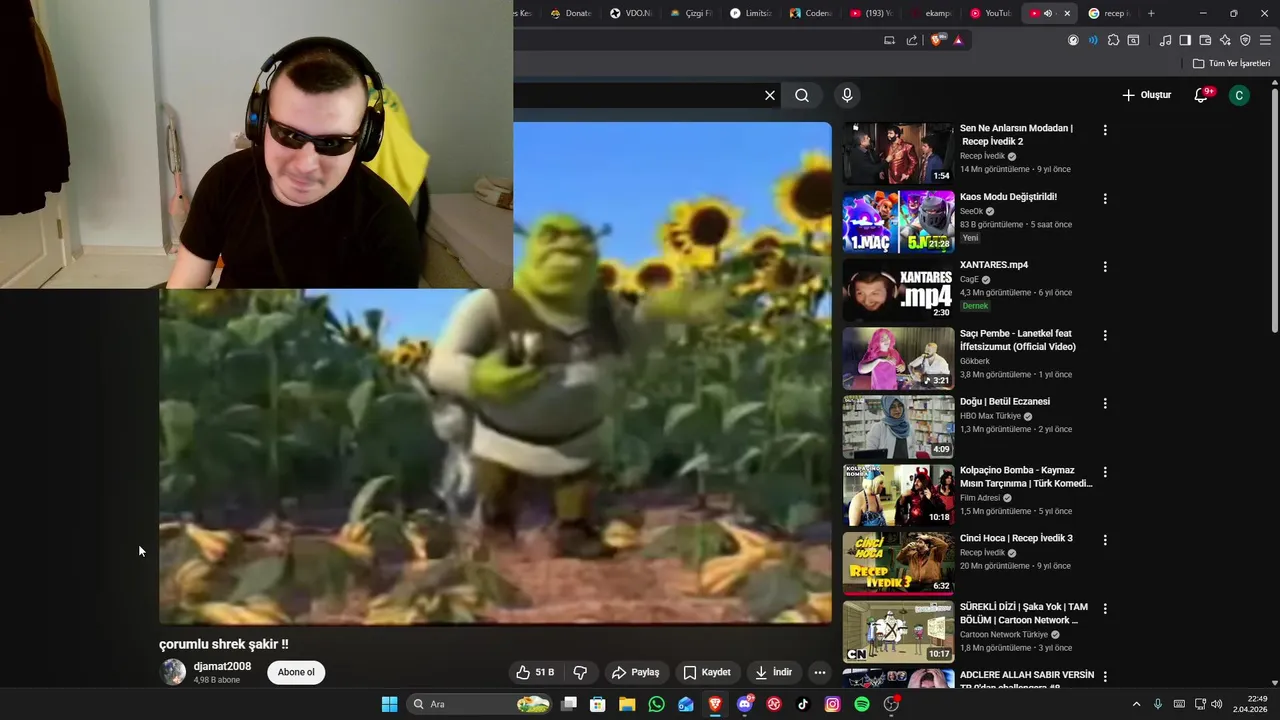Mute the active tab via speaker icon
Screen dimensions: 1280x720
pos(1048,13)
